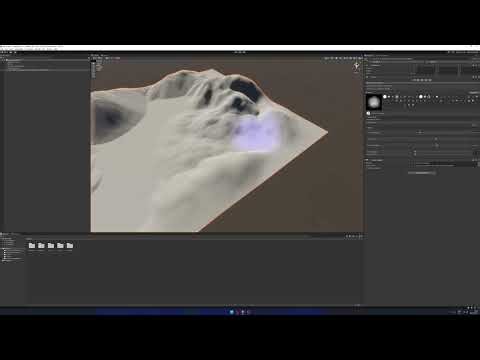This screenshot has width=480, height=360.
Task: Open the middle folder of the five Project folders
Action: (x=51, y=246)
